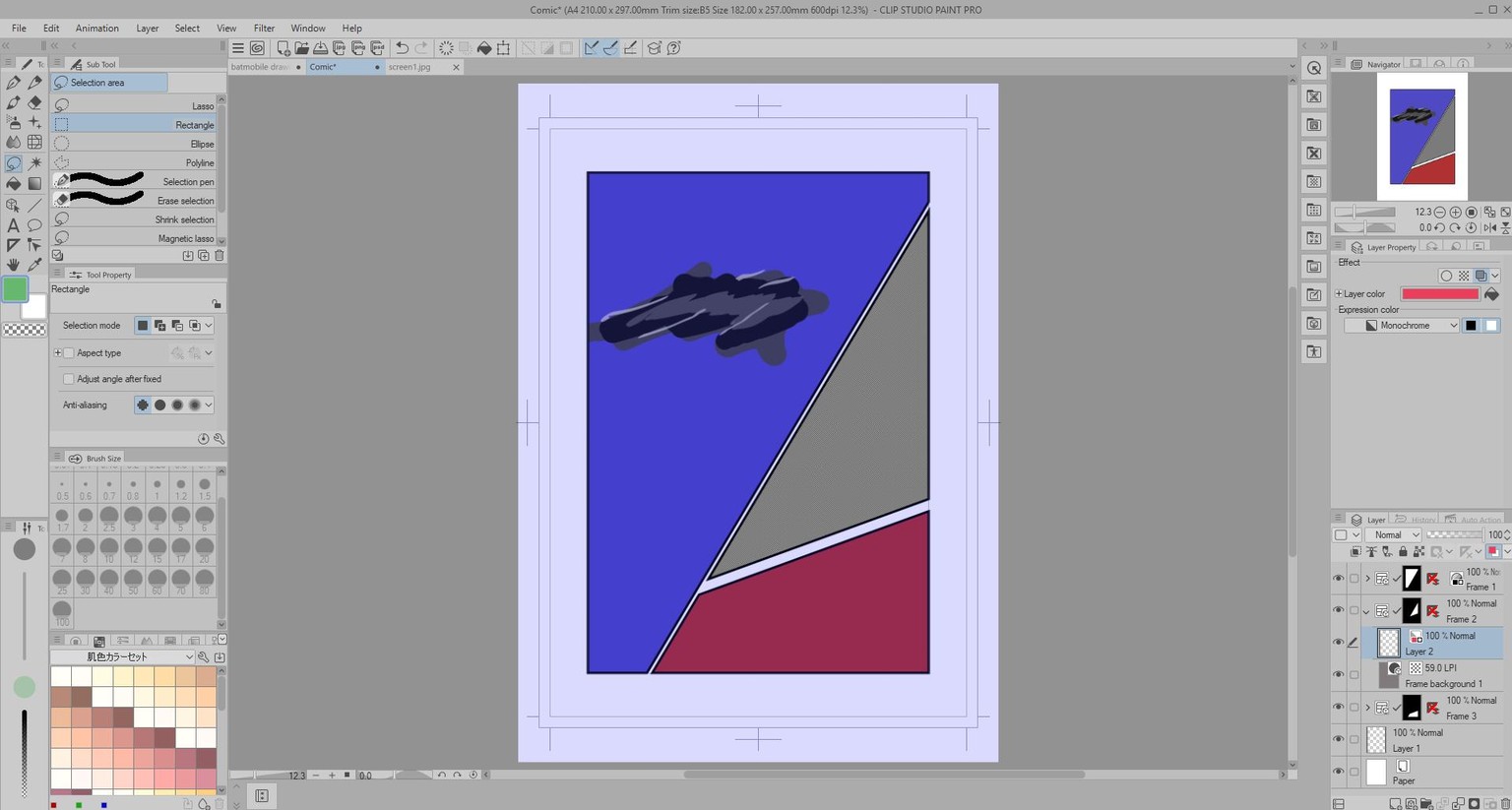Enable the Aspect type checkbox
Viewport: 1512px width, 810px height.
point(69,352)
